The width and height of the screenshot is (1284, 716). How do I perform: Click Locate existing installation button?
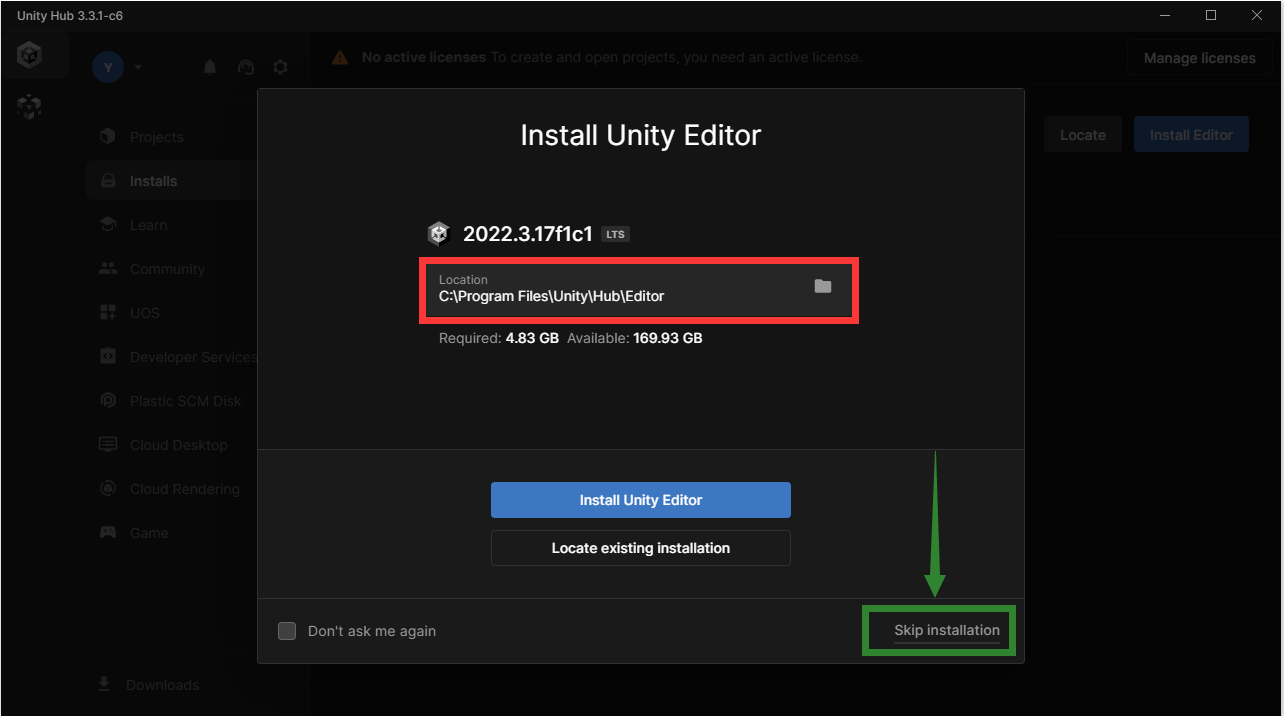click(640, 548)
